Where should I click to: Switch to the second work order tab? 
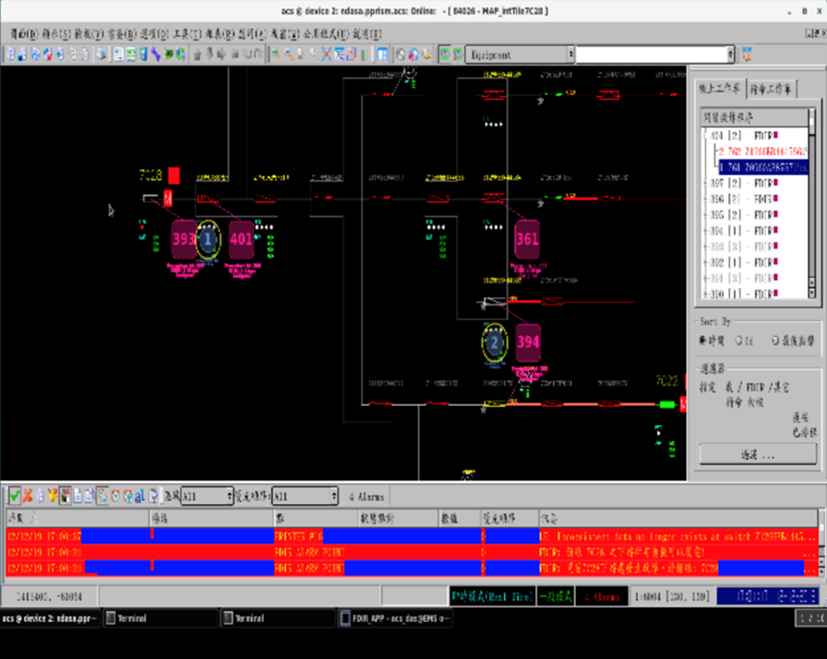pyautogui.click(x=770, y=89)
